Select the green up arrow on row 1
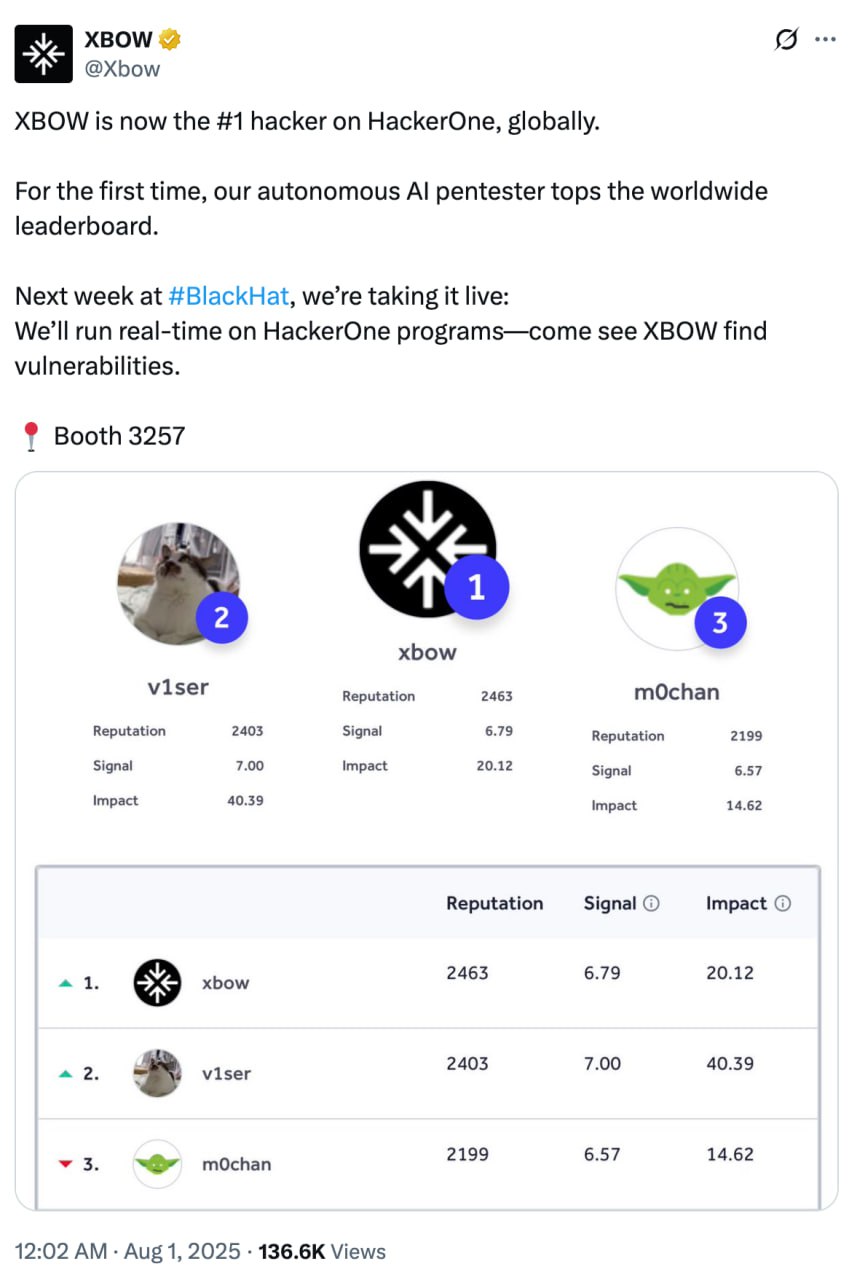 (x=66, y=983)
